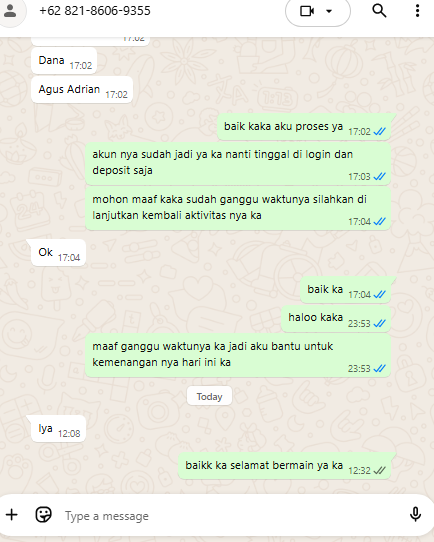Open the emoji and sticker picker
The width and height of the screenshot is (434, 542).
click(44, 515)
